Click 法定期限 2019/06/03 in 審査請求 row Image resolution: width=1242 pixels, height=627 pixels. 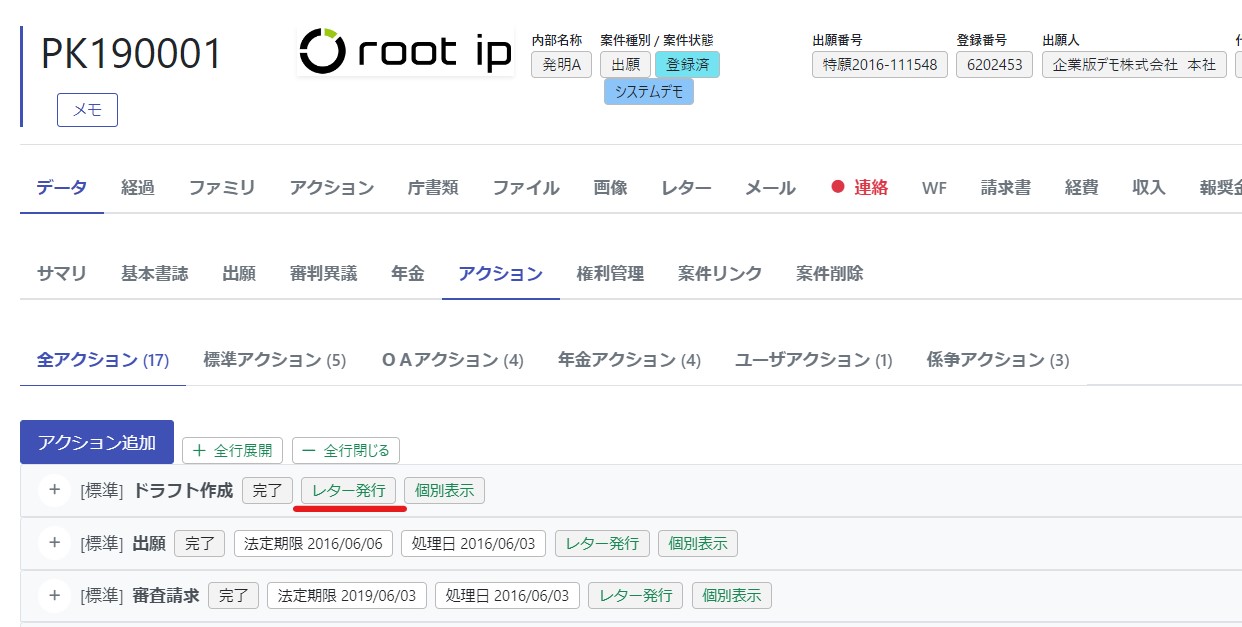coord(347,596)
